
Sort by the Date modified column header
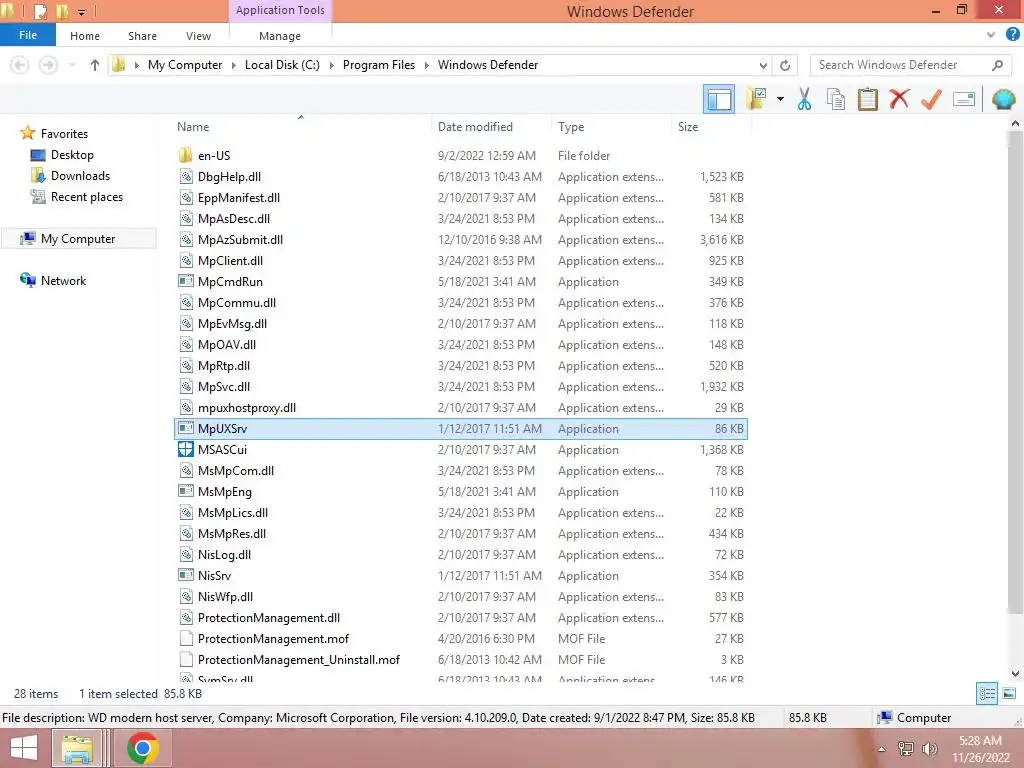pyautogui.click(x=475, y=127)
